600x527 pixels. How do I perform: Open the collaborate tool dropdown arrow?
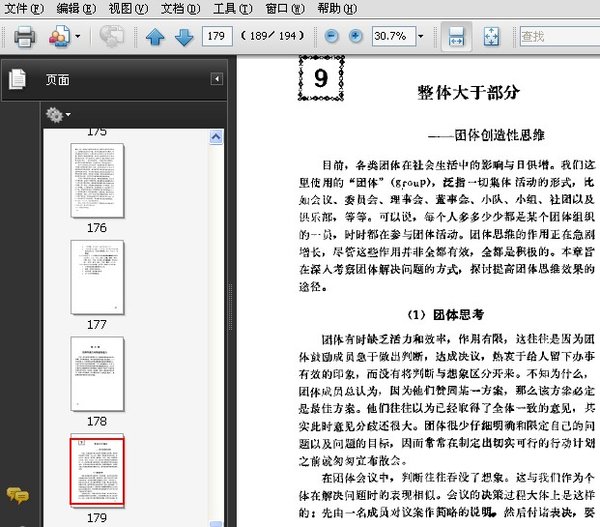79,37
